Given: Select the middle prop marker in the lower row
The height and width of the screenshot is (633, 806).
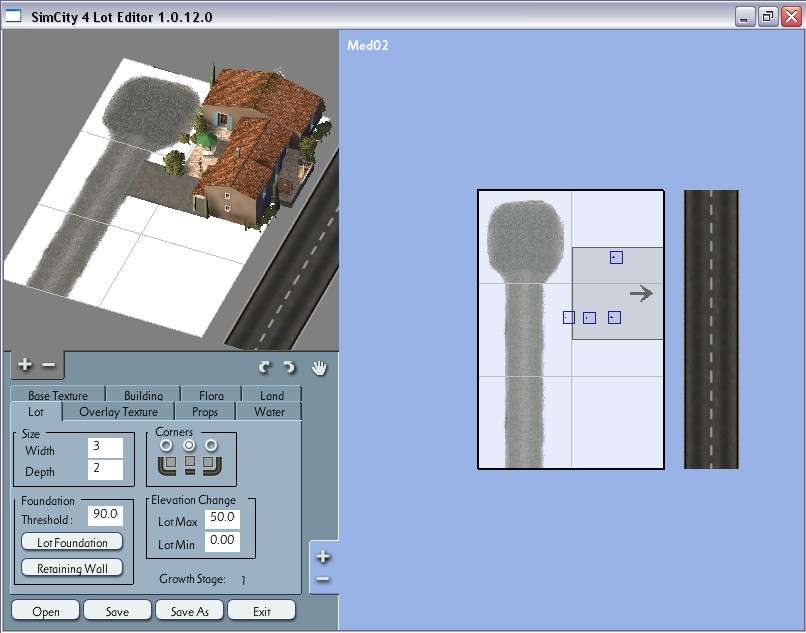Looking at the screenshot, I should pos(590,318).
